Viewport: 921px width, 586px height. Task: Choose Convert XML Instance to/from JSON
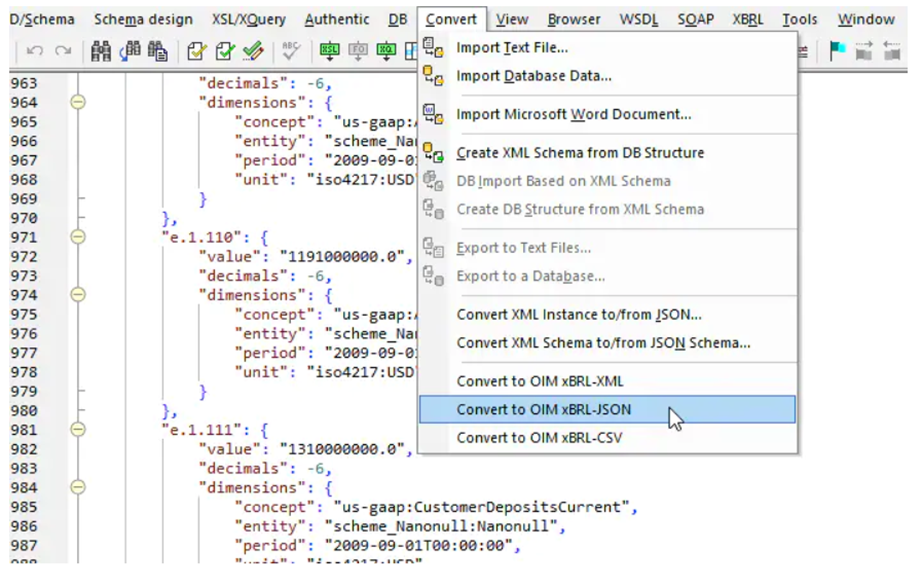[579, 314]
